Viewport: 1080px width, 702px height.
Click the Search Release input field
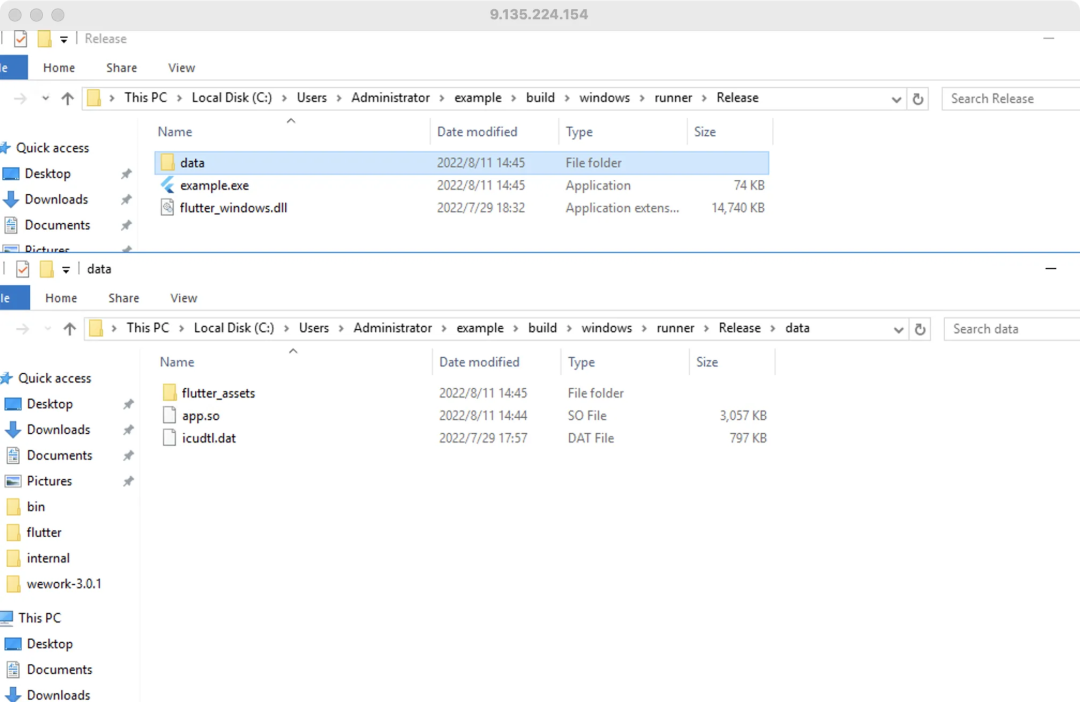point(1010,99)
